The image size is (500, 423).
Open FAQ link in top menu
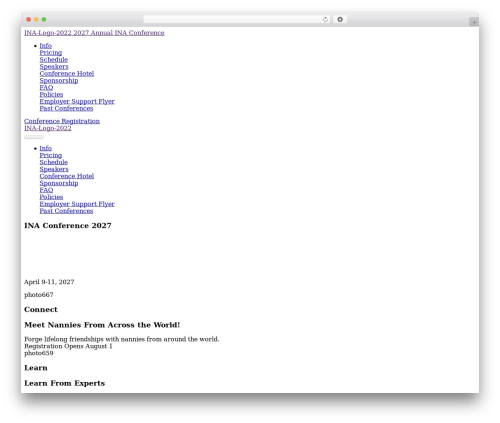point(46,87)
